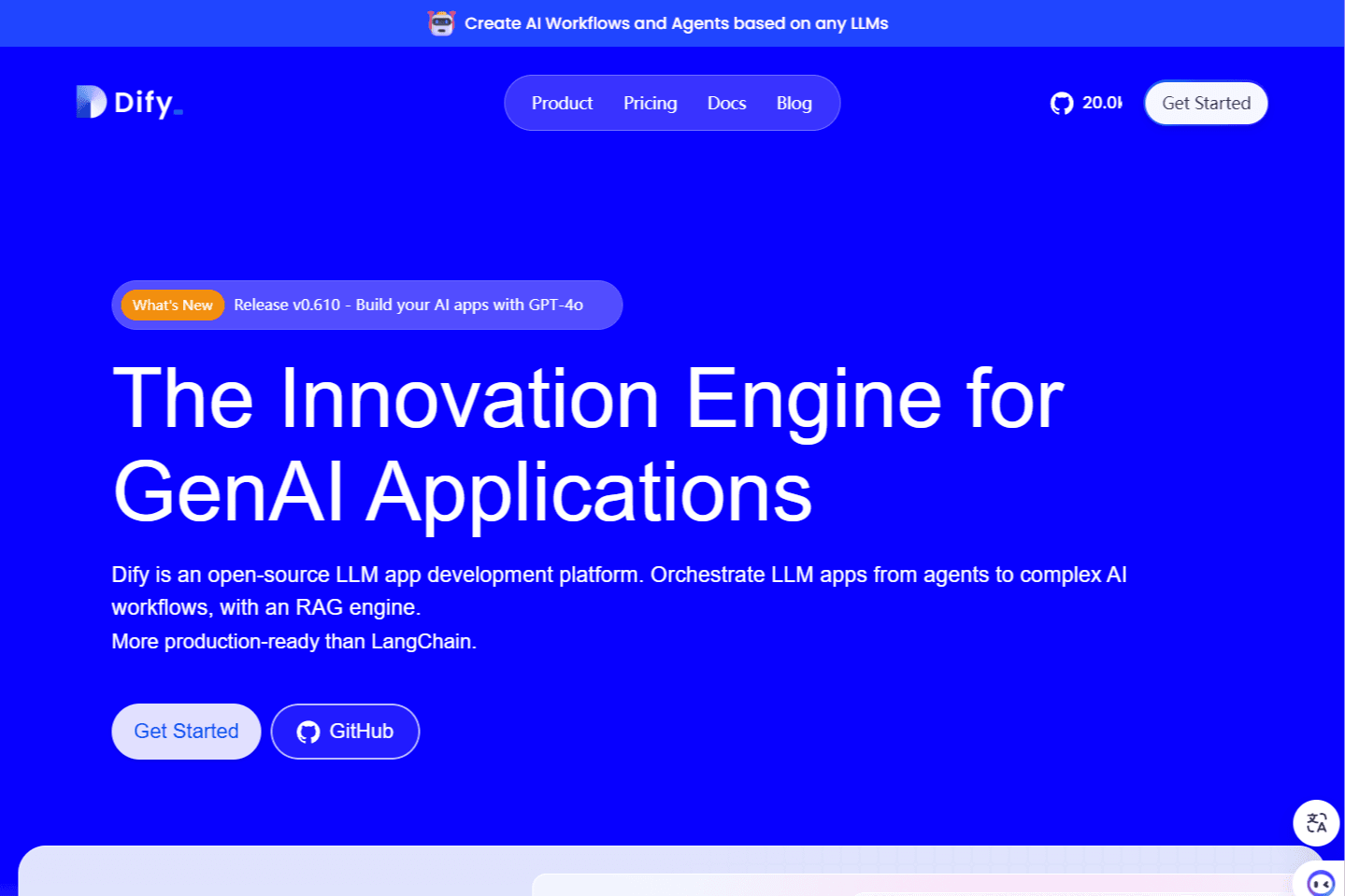The width and height of the screenshot is (1345, 896).
Task: Open the Product menu item
Action: 562,103
